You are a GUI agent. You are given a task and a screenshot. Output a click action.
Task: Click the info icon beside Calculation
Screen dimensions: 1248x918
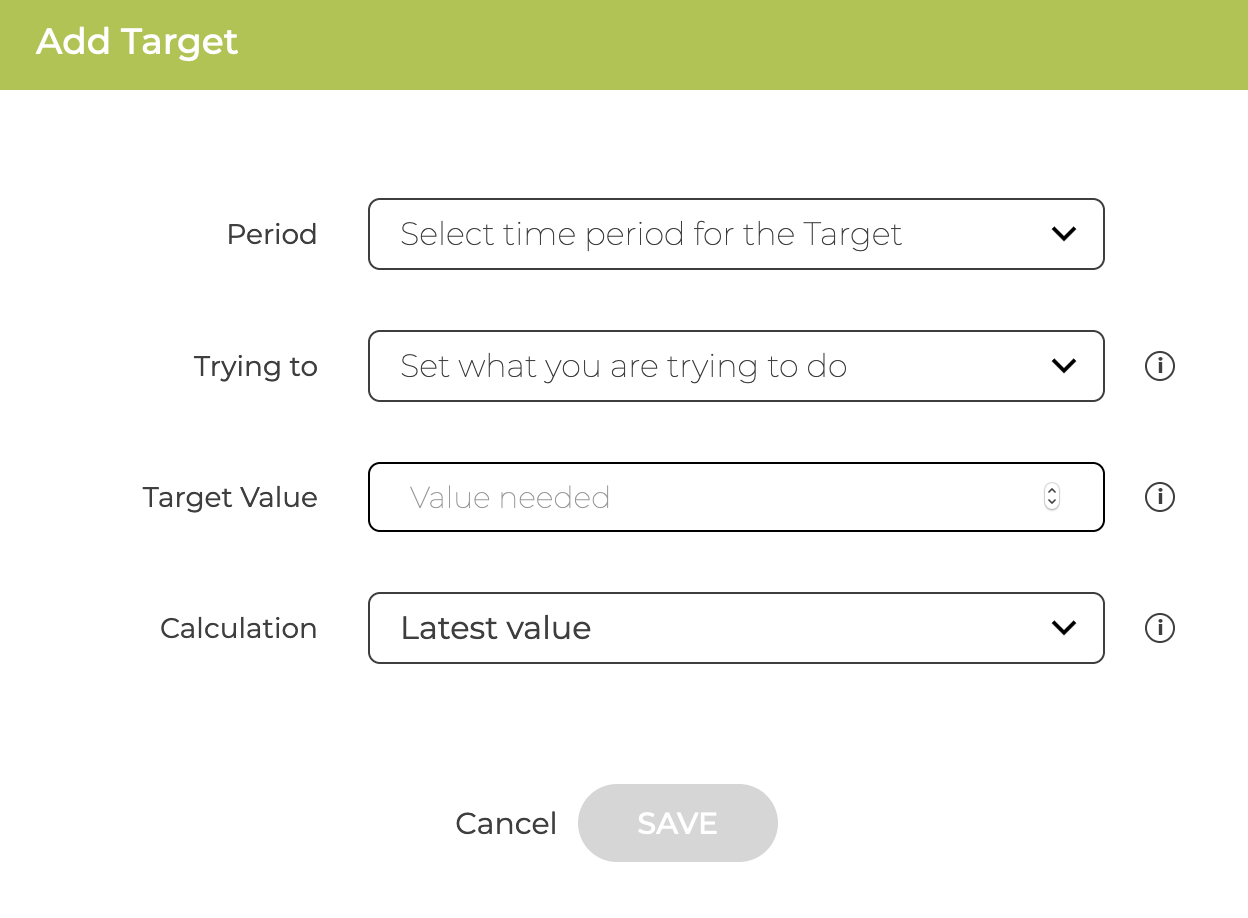tap(1159, 628)
